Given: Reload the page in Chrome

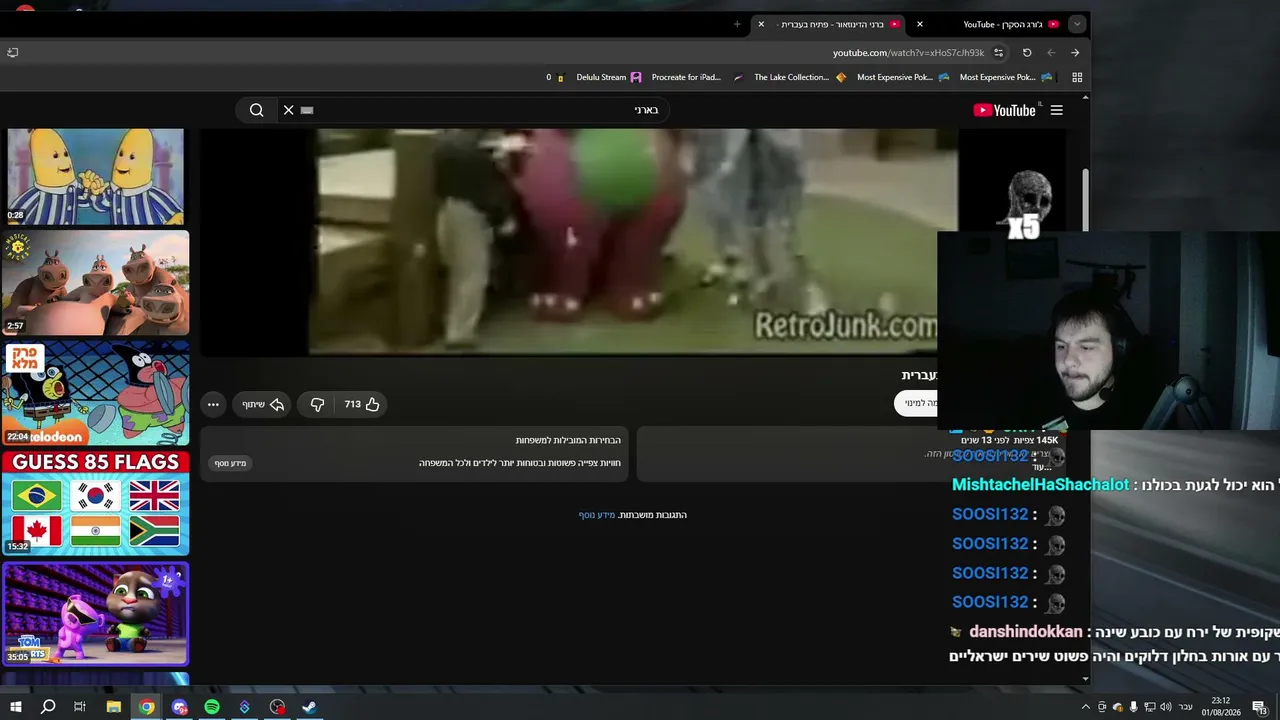Looking at the screenshot, I should point(1027,52).
